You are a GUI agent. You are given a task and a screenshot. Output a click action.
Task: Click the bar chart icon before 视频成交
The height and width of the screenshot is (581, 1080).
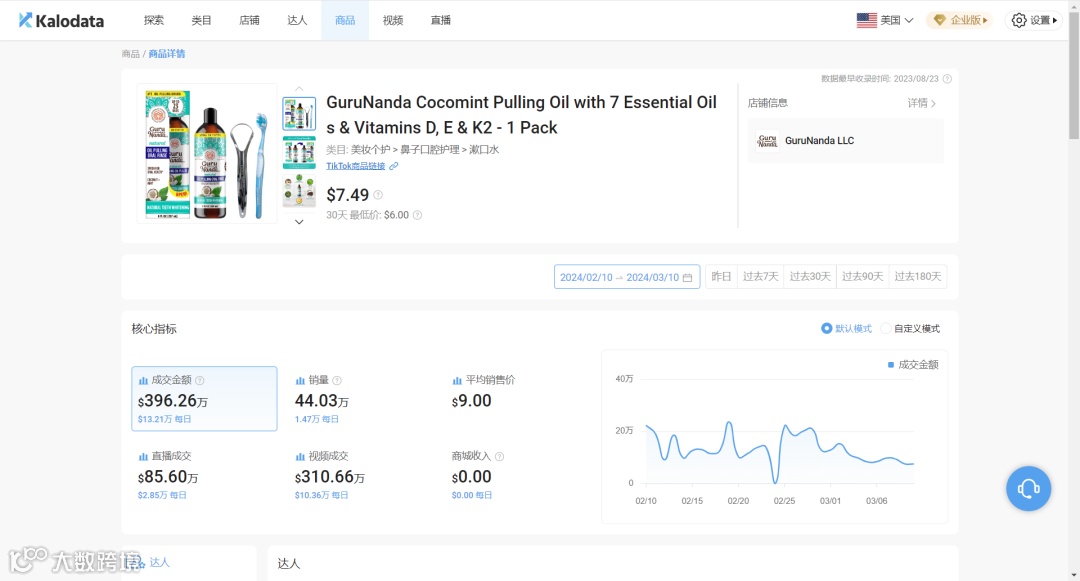[300, 456]
